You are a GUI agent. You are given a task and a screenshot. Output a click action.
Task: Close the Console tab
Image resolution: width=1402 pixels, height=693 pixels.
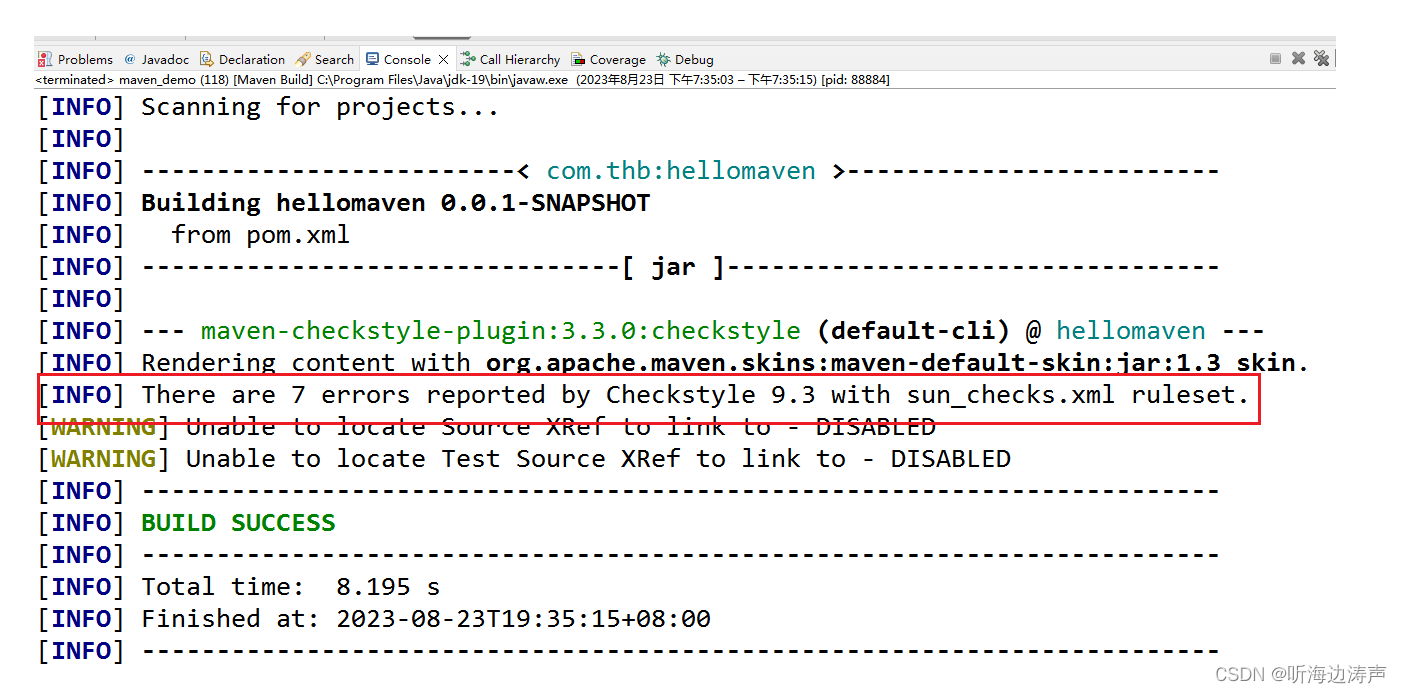click(443, 59)
